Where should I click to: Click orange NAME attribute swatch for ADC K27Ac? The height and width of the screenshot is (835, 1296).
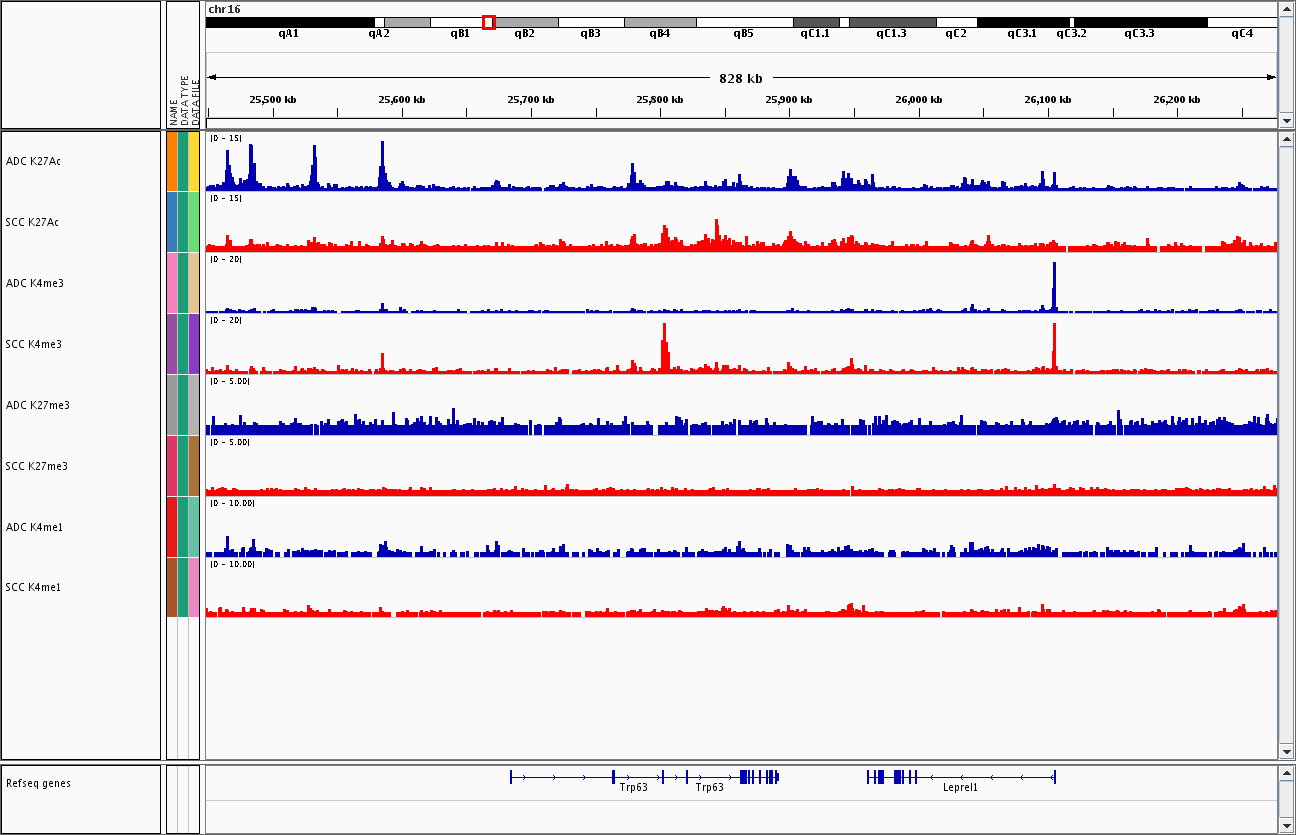pyautogui.click(x=172, y=161)
